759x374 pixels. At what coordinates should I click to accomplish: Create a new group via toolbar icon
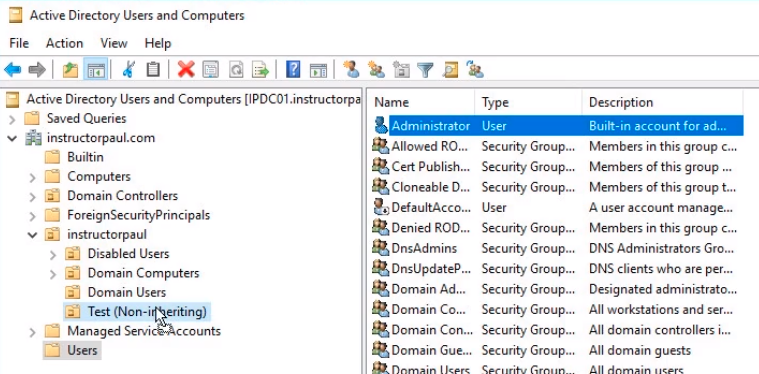pyautogui.click(x=376, y=70)
